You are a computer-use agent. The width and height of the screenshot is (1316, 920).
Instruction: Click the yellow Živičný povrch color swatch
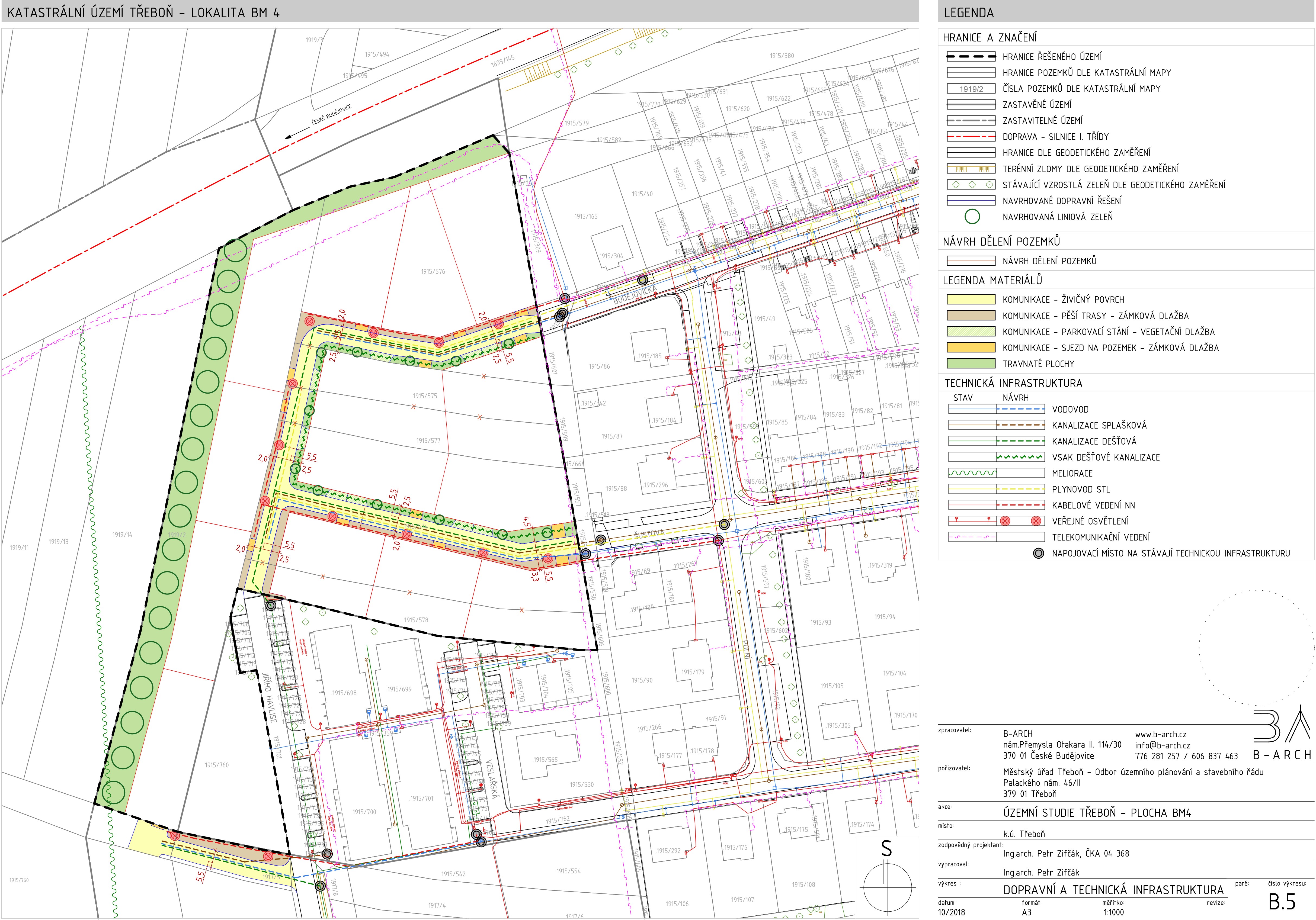(971, 300)
